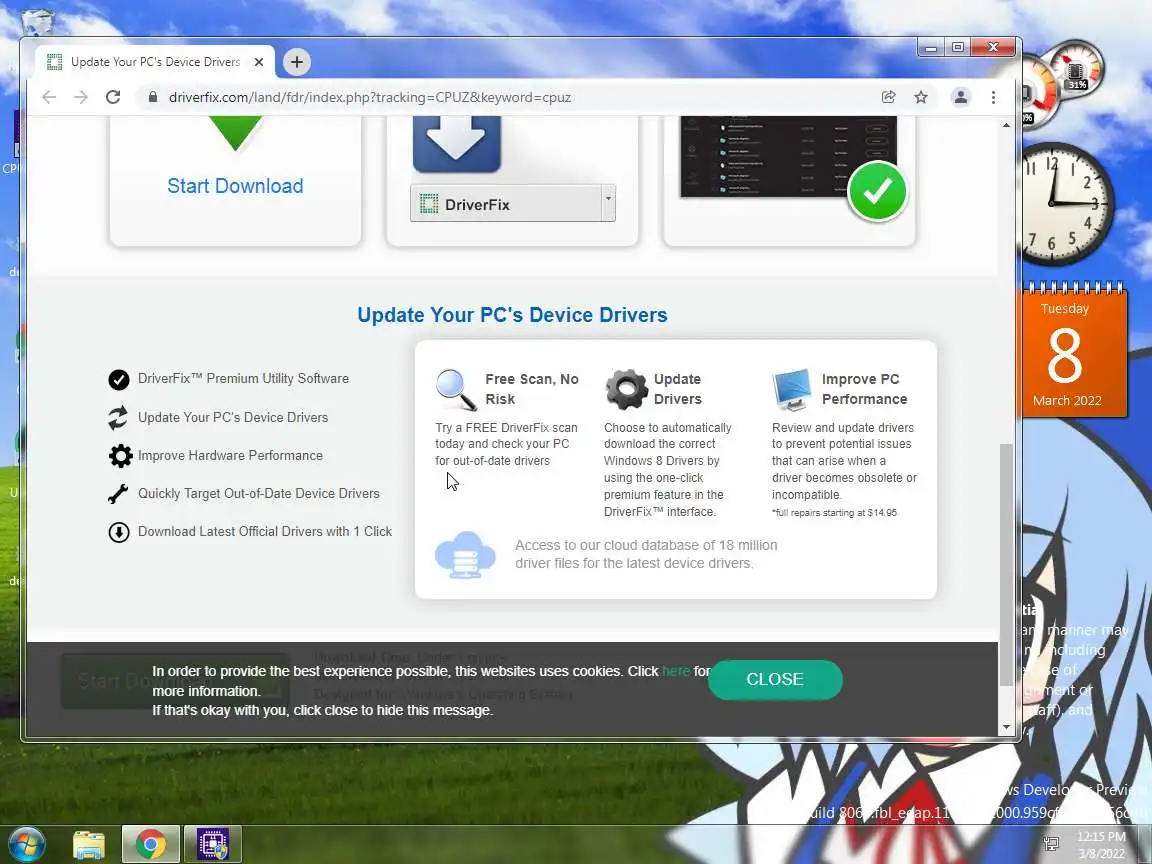Viewport: 1152px width, 864px height.
Task: Dismiss the cookie notice with CLOSE
Action: [x=775, y=680]
